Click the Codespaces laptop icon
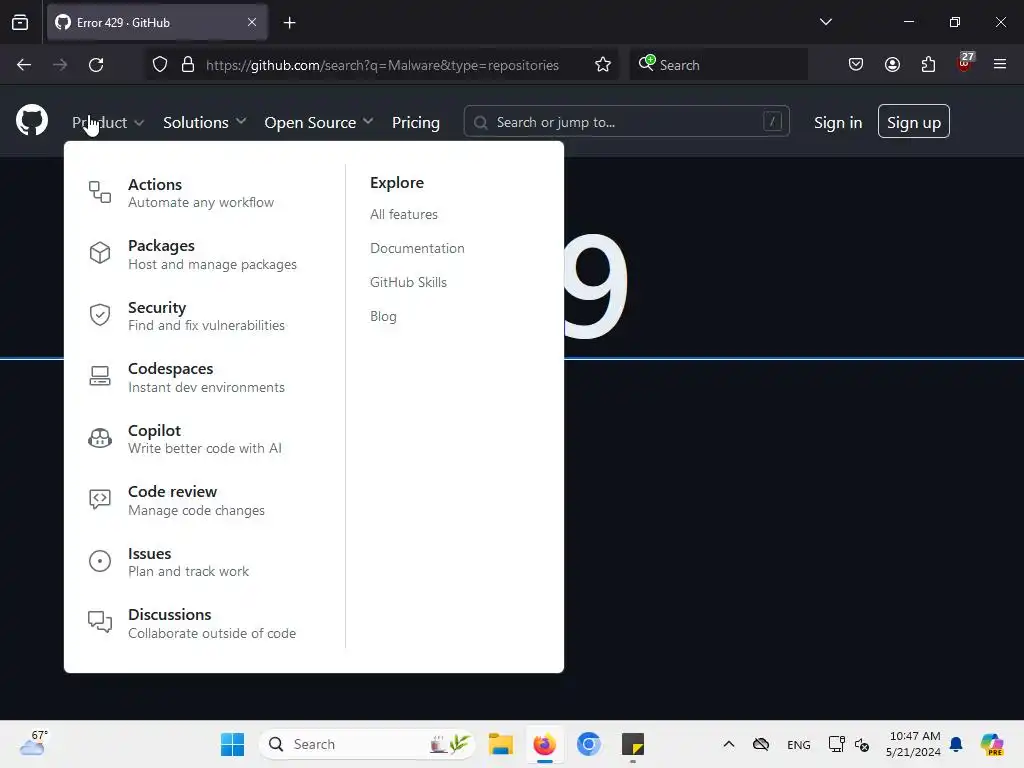Viewport: 1024px width, 768px height. tap(100, 376)
